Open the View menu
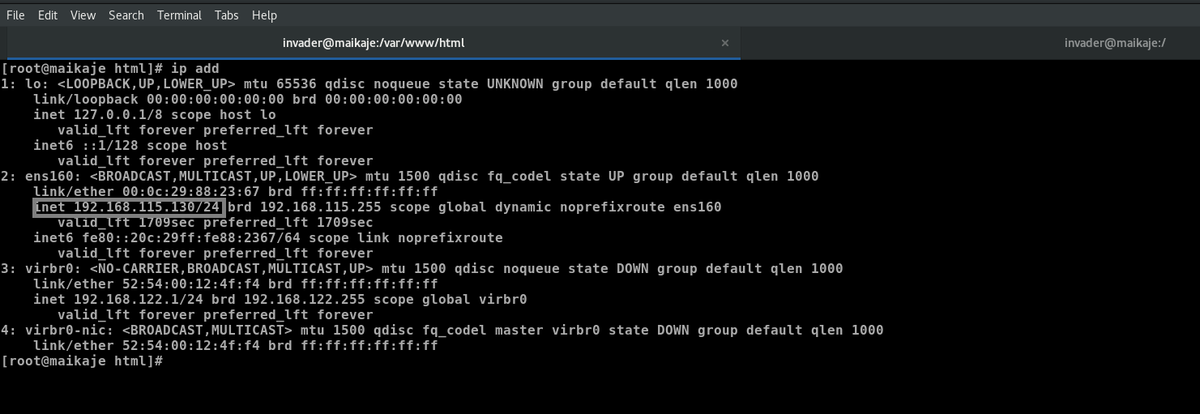 83,15
